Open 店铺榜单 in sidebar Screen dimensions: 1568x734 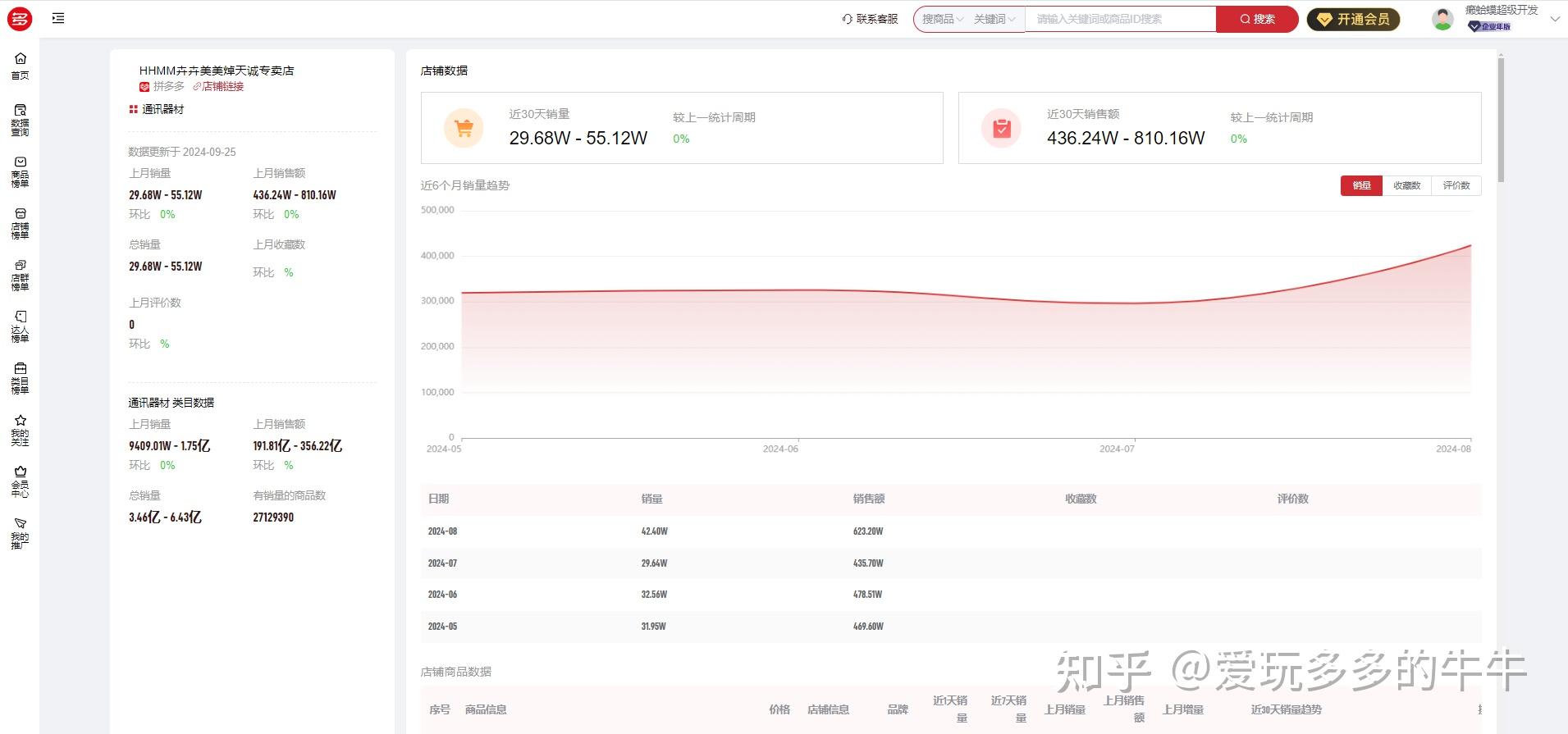[20, 223]
